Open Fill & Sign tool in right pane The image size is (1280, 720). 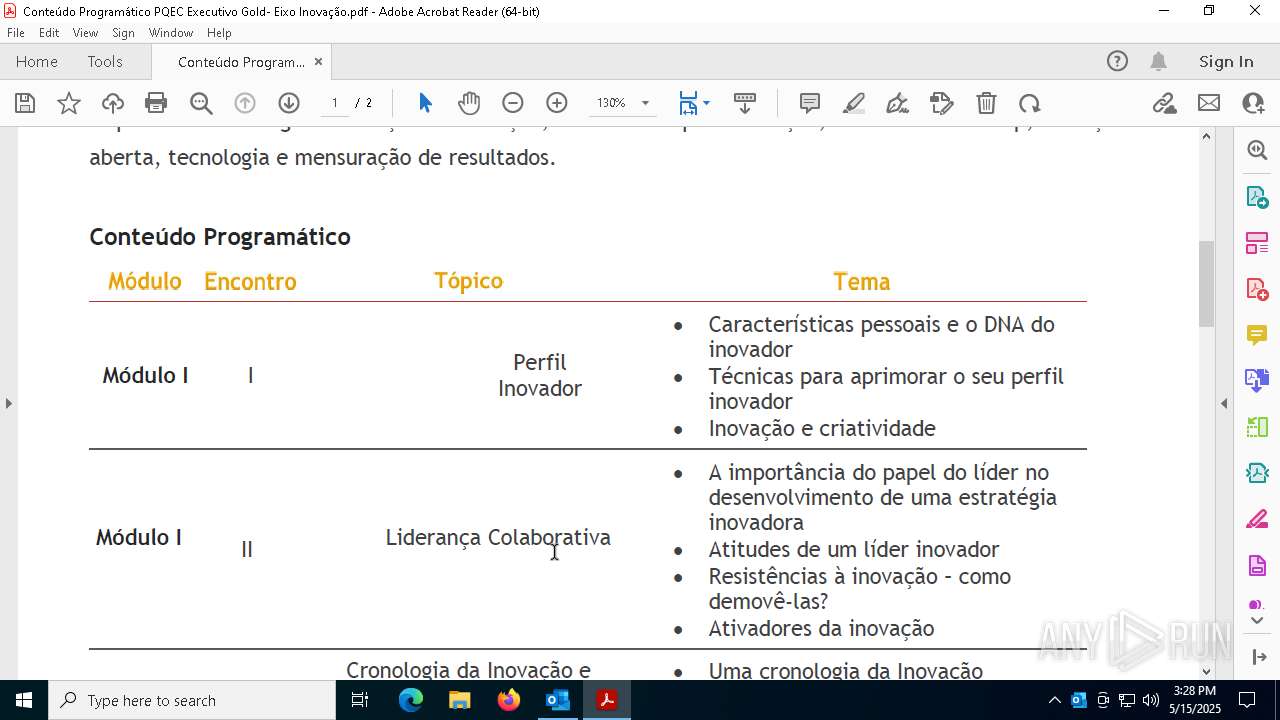pos(1257,520)
